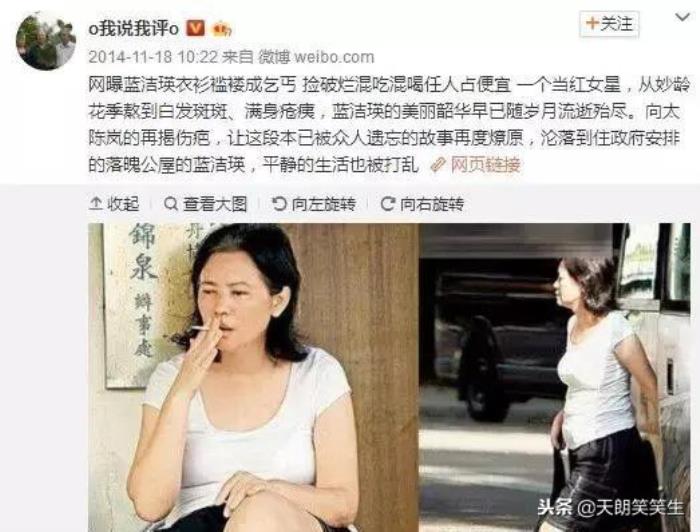Collapse the image using 收起

(114, 204)
